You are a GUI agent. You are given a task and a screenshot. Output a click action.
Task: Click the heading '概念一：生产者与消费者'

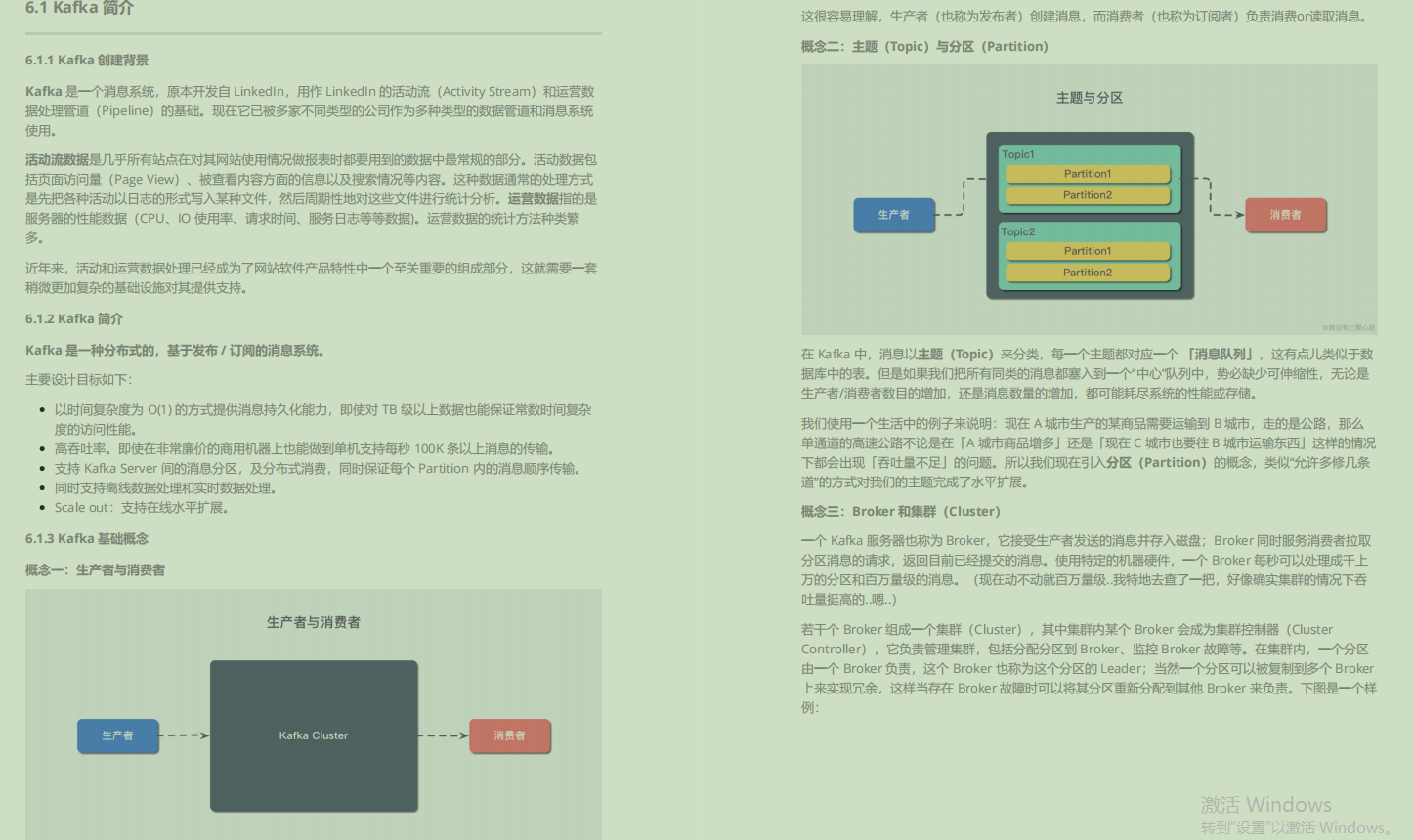95,570
